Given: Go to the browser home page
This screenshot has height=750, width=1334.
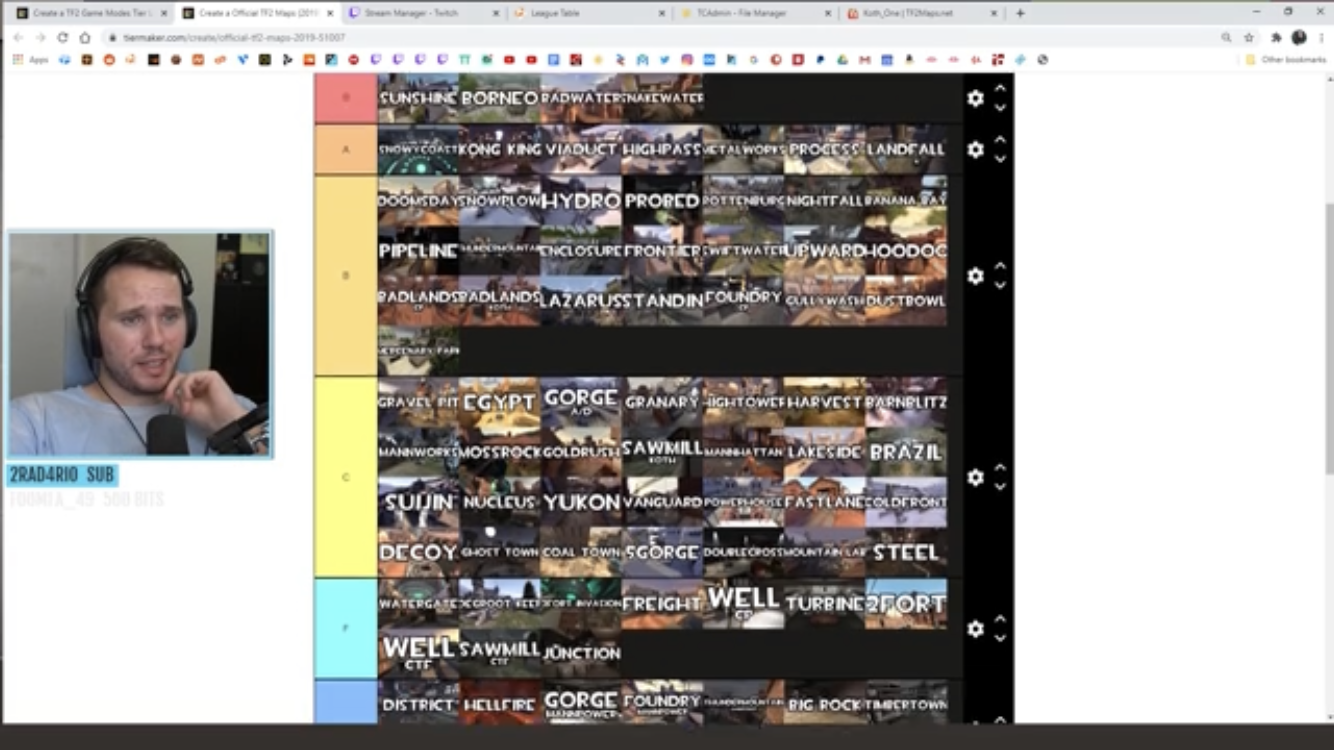Looking at the screenshot, I should [85, 37].
